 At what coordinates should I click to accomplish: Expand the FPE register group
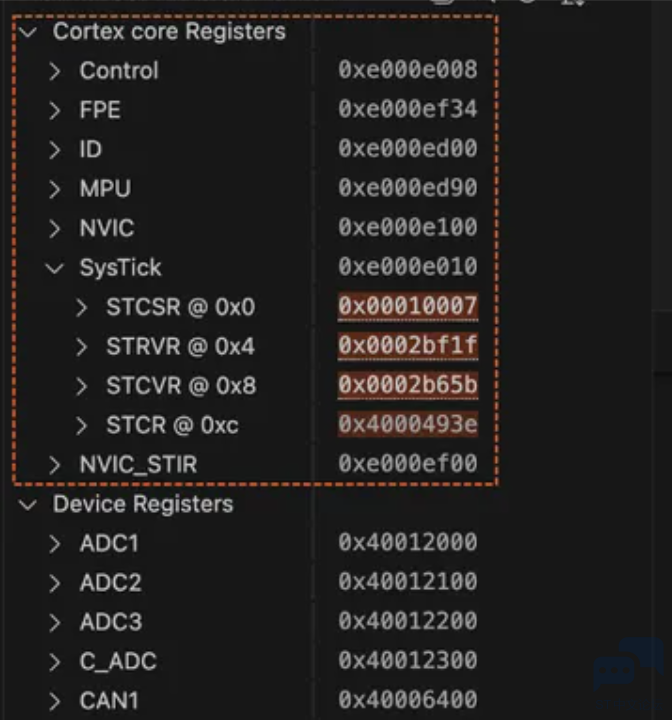coord(55,110)
